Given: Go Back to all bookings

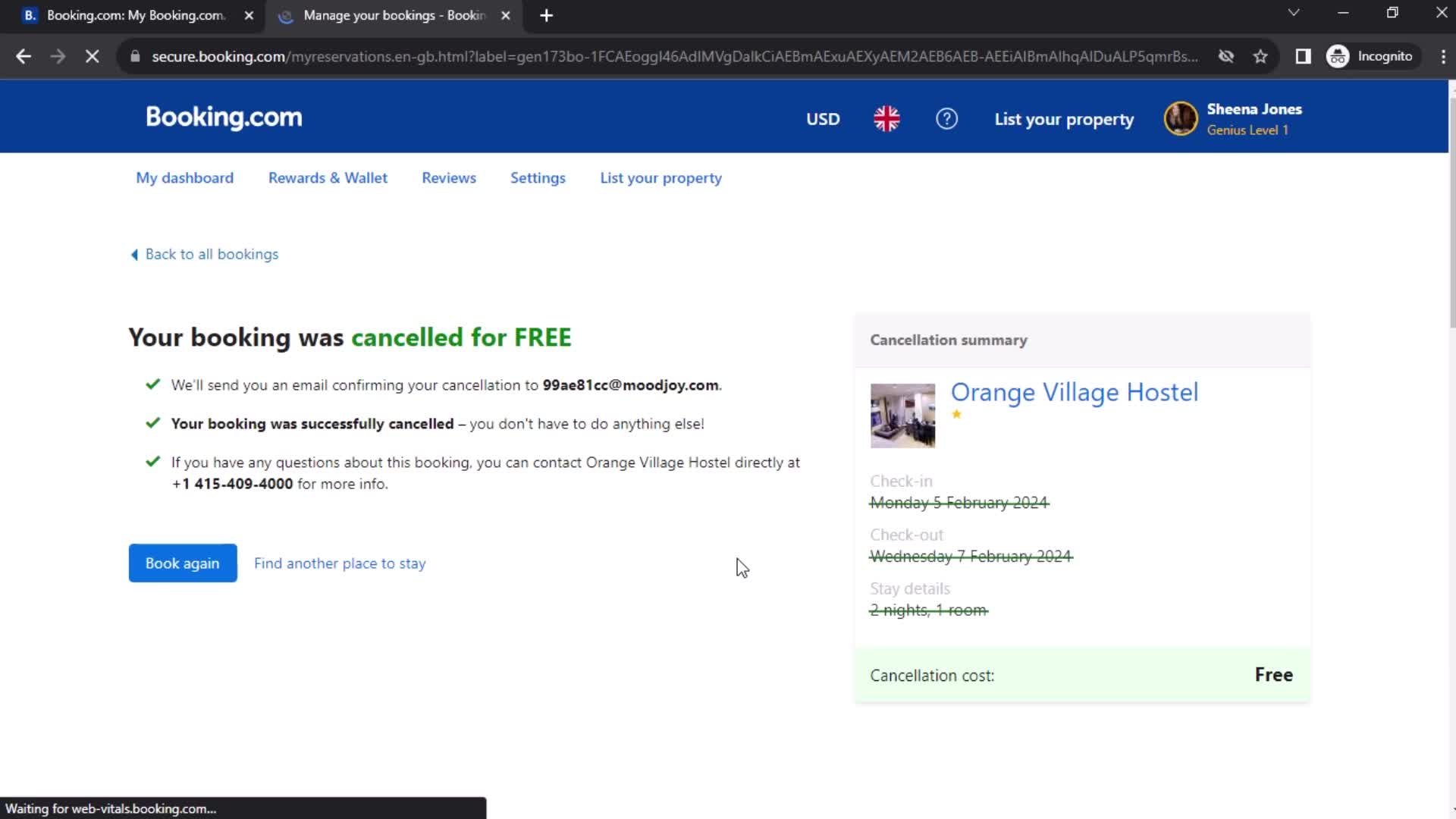Looking at the screenshot, I should [x=212, y=254].
